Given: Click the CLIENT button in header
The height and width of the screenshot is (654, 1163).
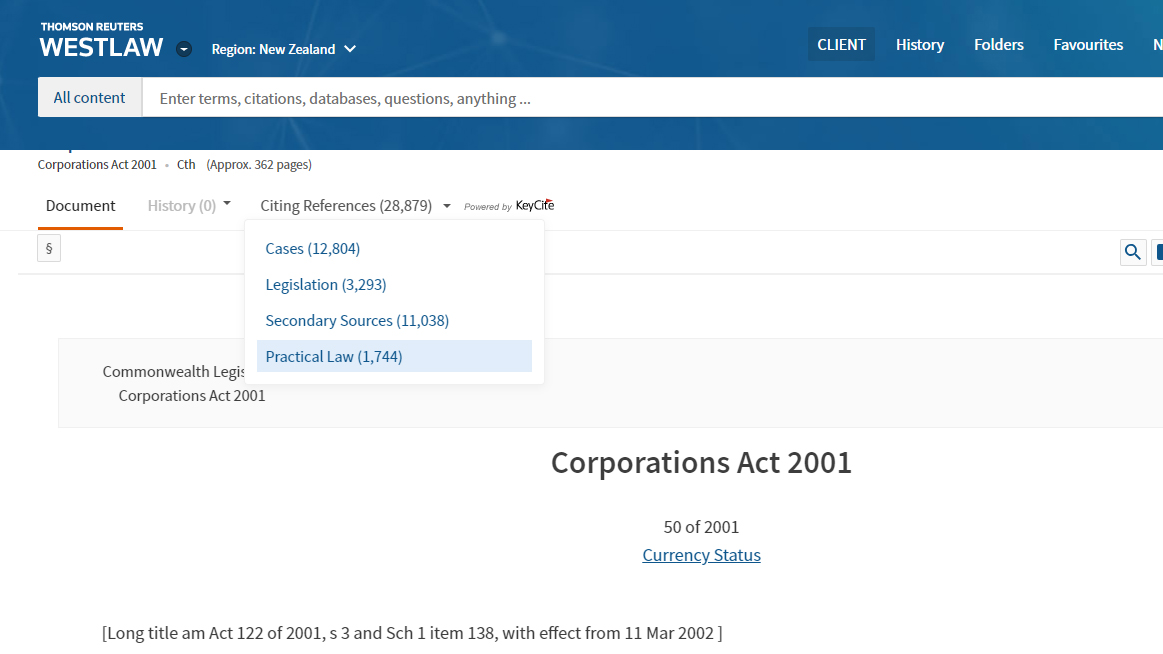Looking at the screenshot, I should click(841, 44).
